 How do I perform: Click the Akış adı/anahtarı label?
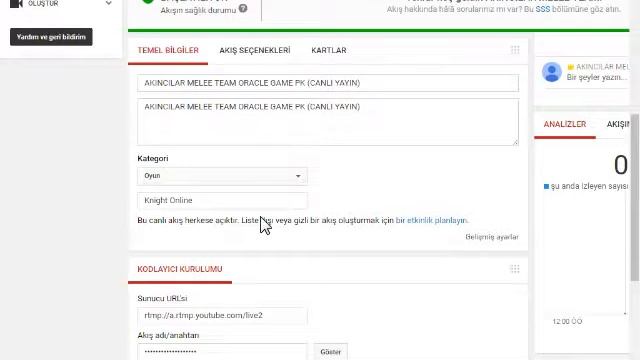[168, 335]
